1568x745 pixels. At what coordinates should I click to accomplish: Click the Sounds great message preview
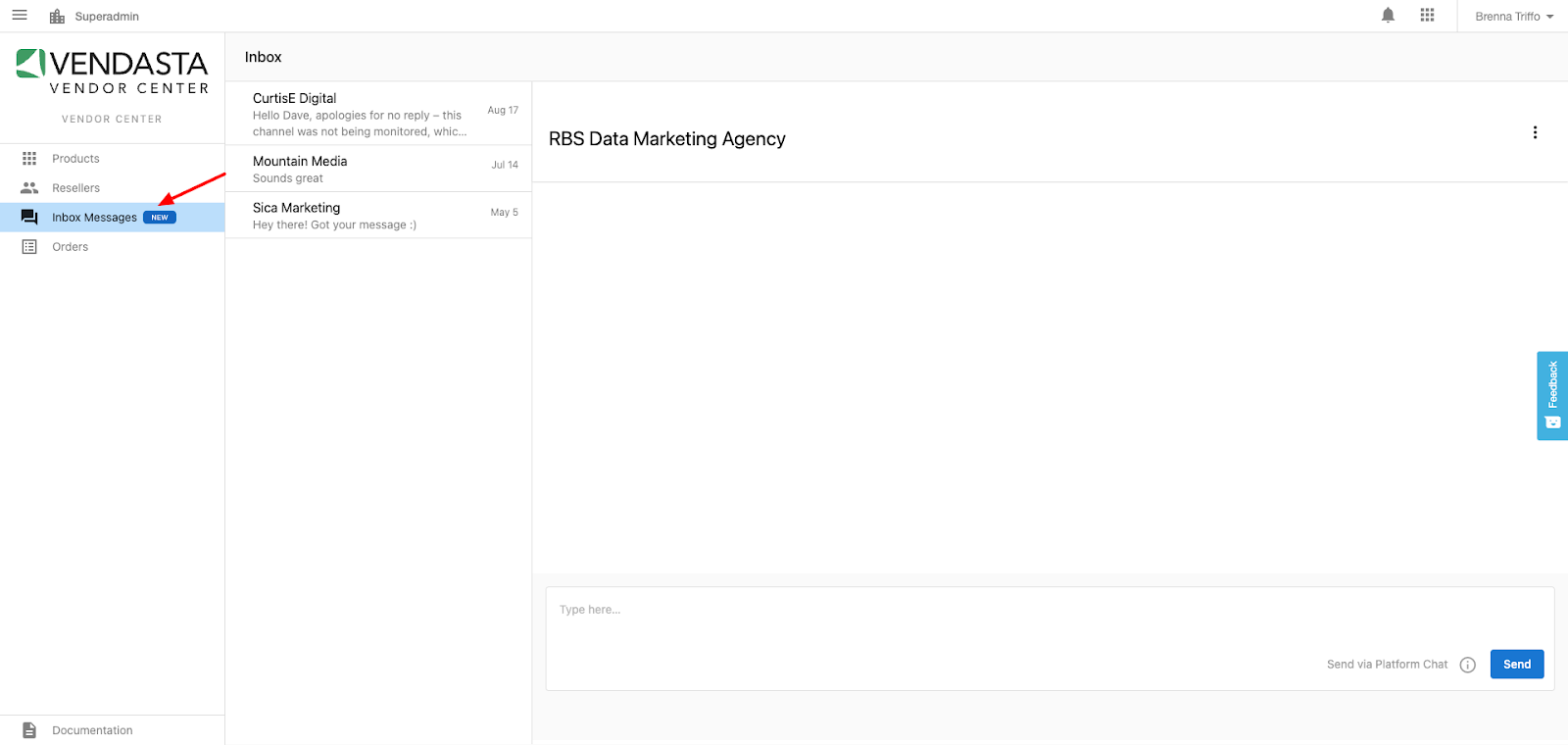point(288,178)
